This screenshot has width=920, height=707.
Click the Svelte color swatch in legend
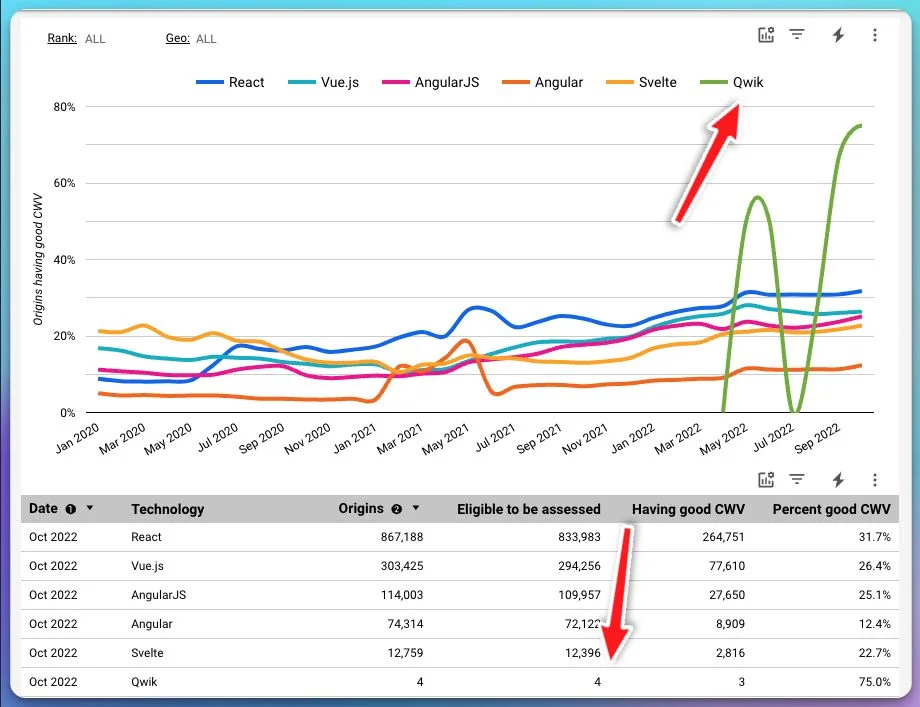tap(620, 82)
